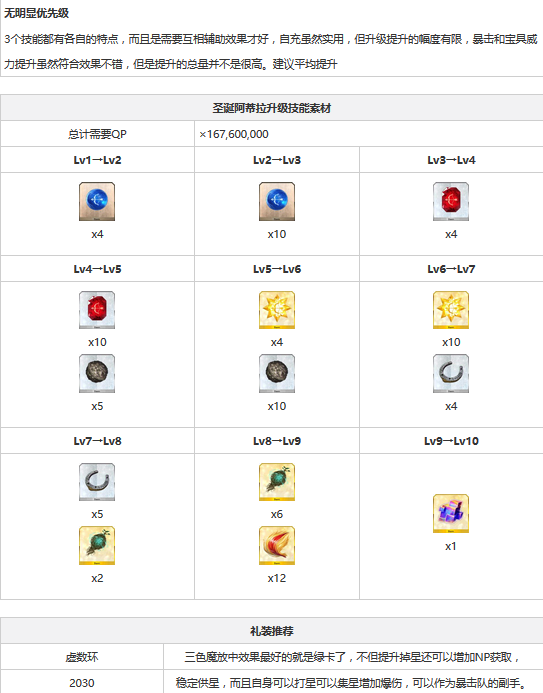Click the green seed material under Lv7→Lv8

97,545
